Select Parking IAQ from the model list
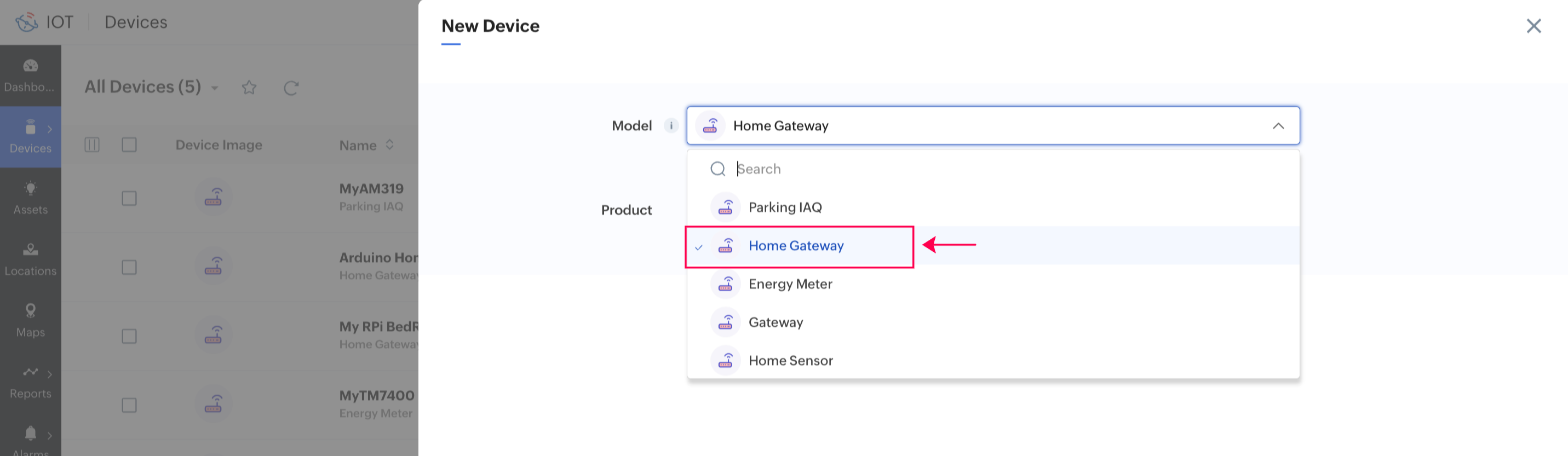The height and width of the screenshot is (456, 1568). point(785,207)
